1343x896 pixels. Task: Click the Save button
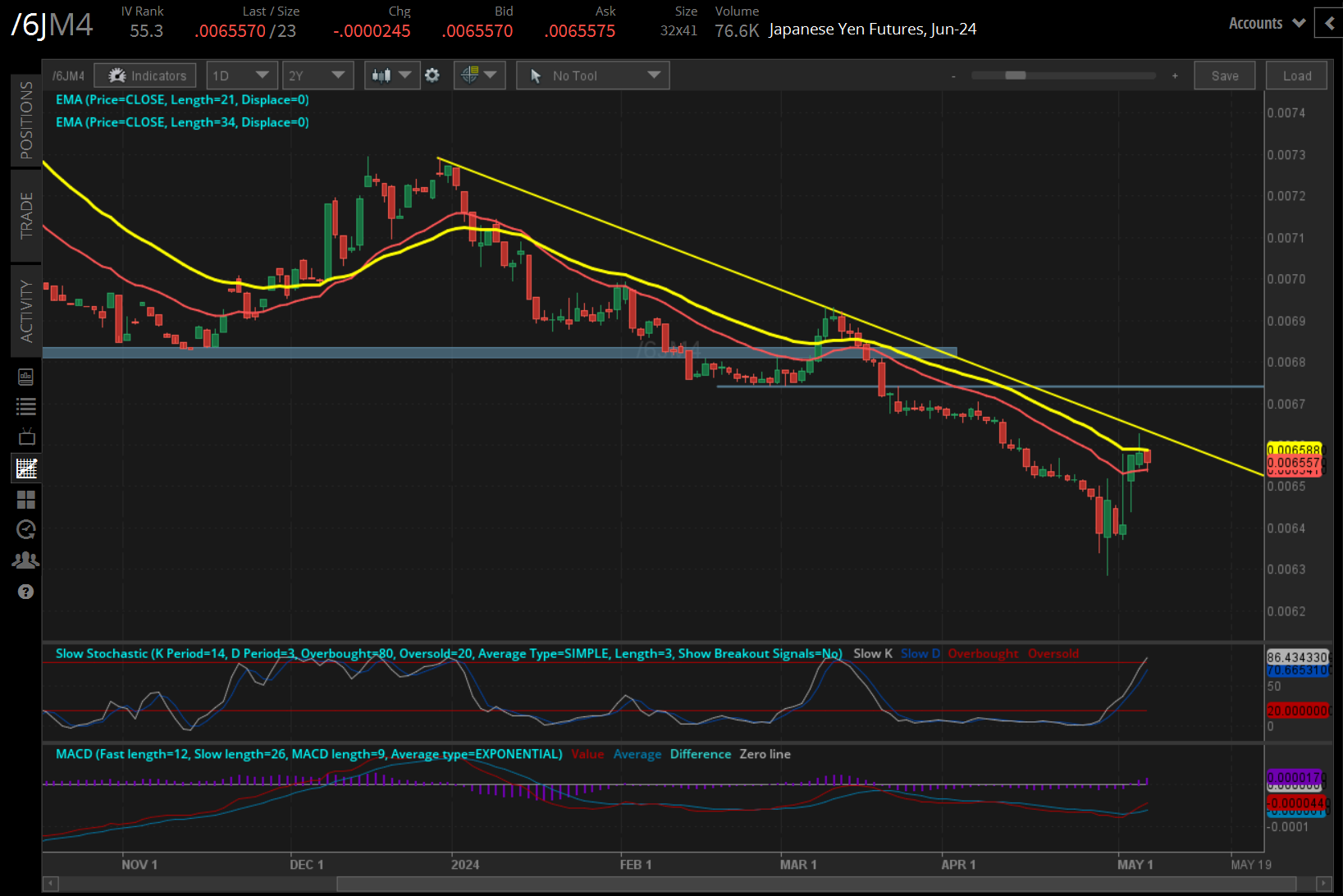(1224, 75)
